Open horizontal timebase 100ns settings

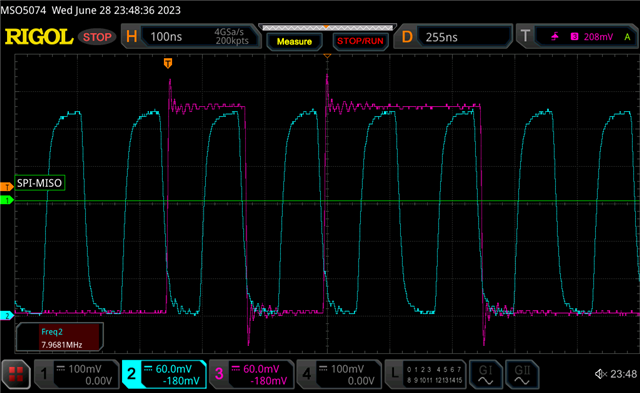coord(191,37)
